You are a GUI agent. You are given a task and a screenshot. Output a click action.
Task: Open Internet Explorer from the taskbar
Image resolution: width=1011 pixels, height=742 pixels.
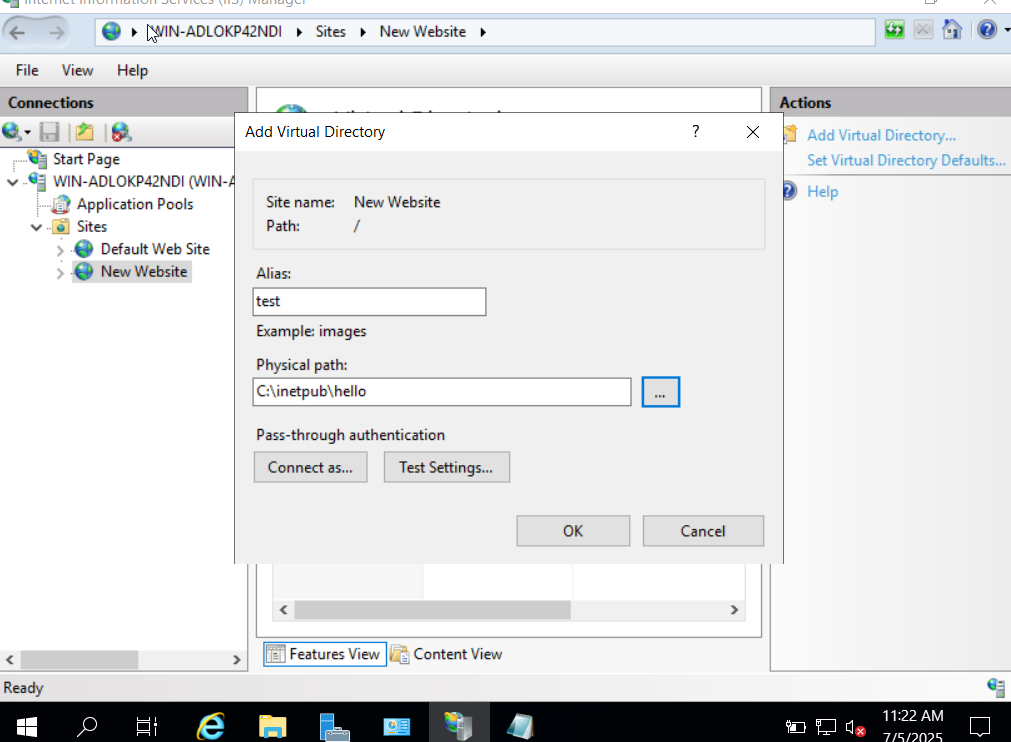coord(211,725)
